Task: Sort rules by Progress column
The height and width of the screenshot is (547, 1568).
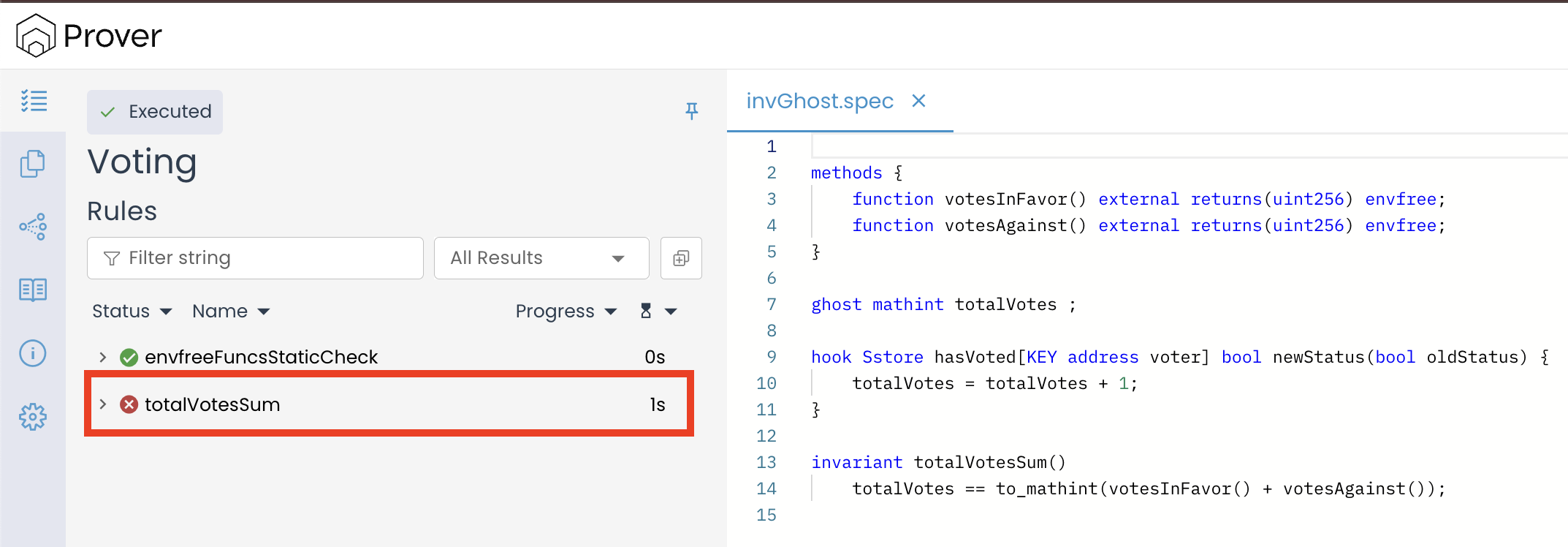Action: [565, 312]
